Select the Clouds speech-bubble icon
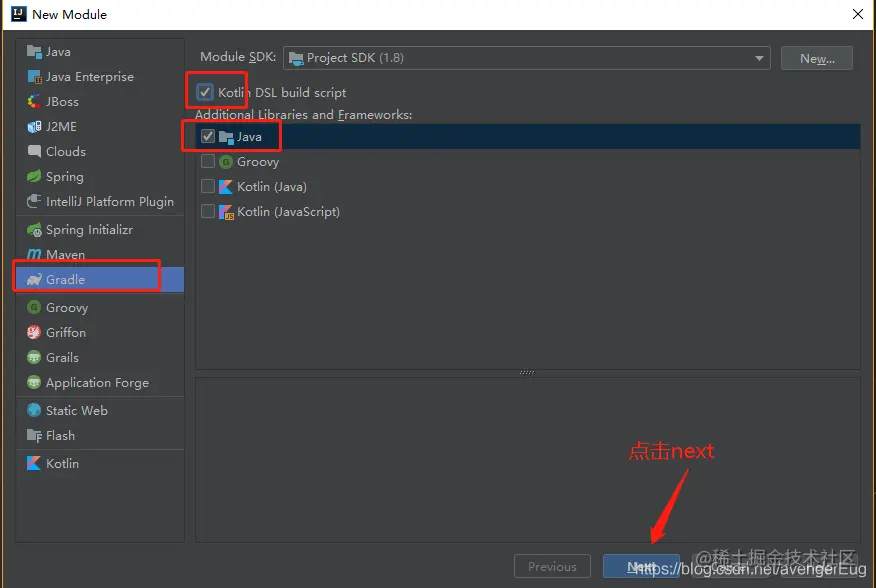 pyautogui.click(x=34, y=151)
